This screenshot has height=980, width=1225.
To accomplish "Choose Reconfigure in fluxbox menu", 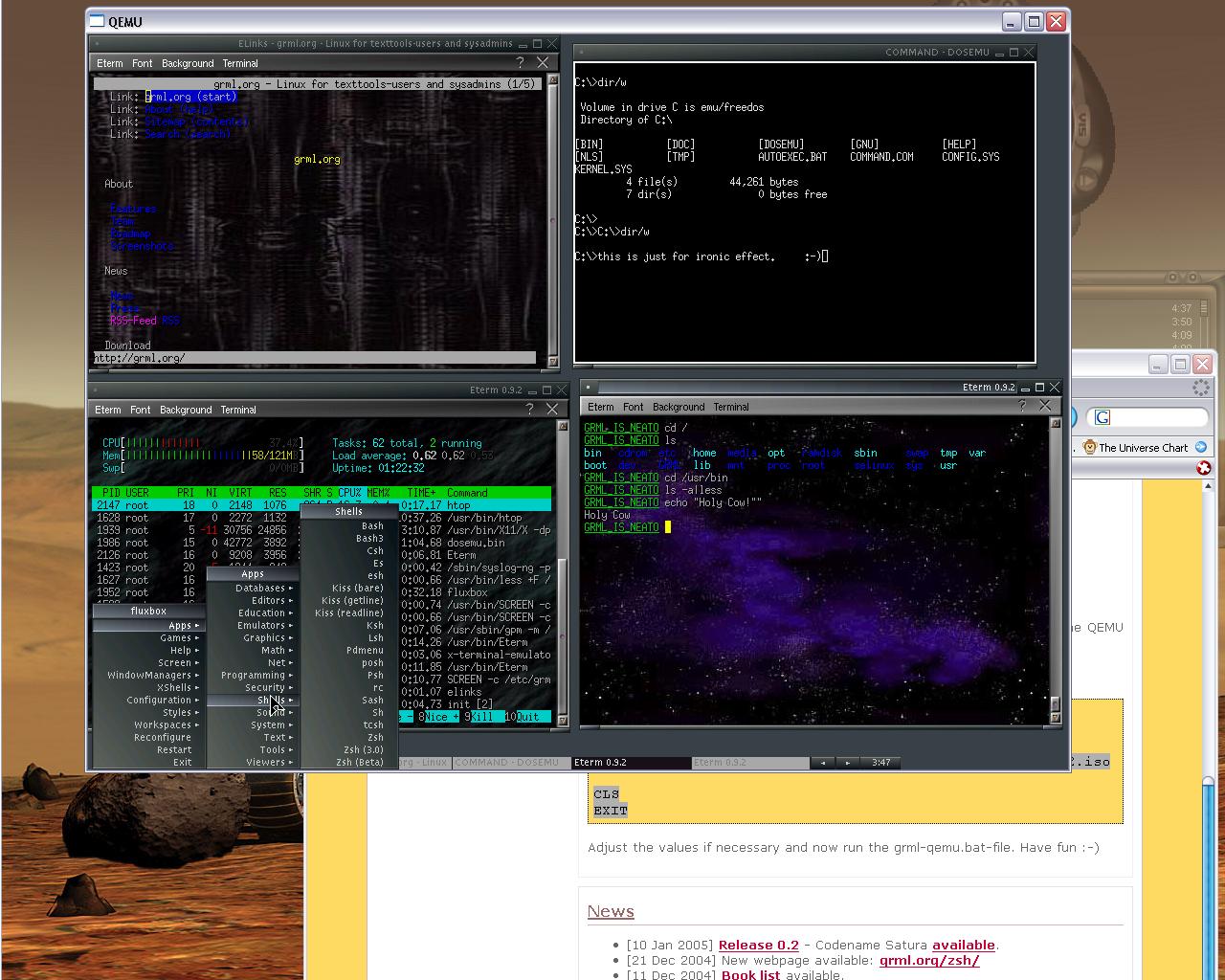I will pyautogui.click(x=149, y=737).
